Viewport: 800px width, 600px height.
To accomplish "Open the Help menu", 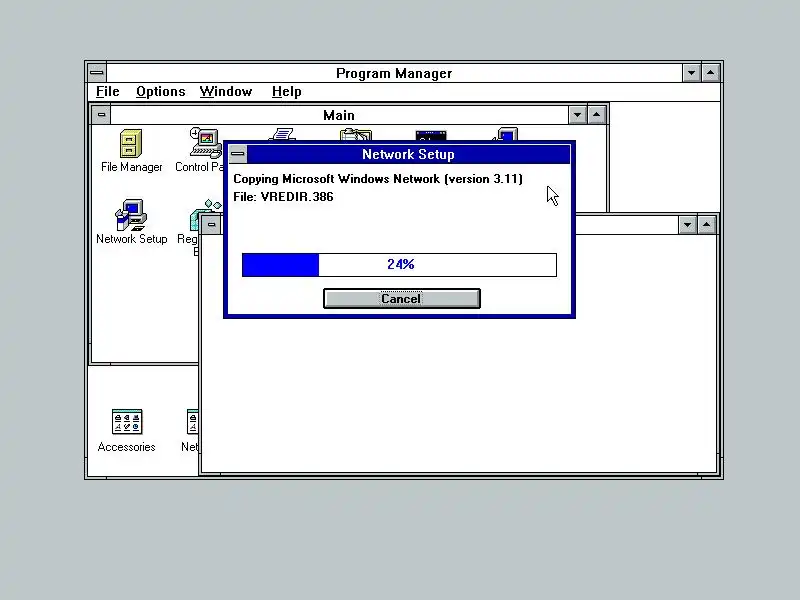I will [x=286, y=92].
